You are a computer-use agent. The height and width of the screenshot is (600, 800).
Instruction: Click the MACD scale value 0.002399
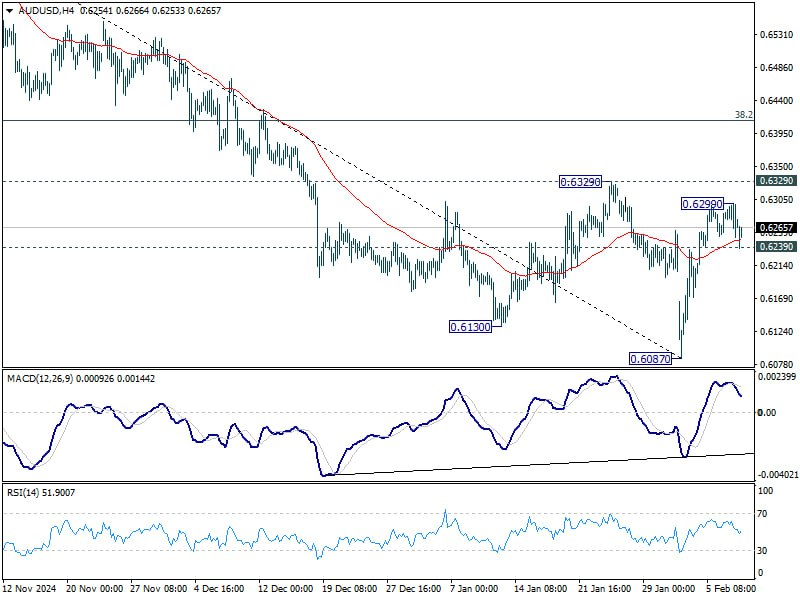click(x=778, y=377)
